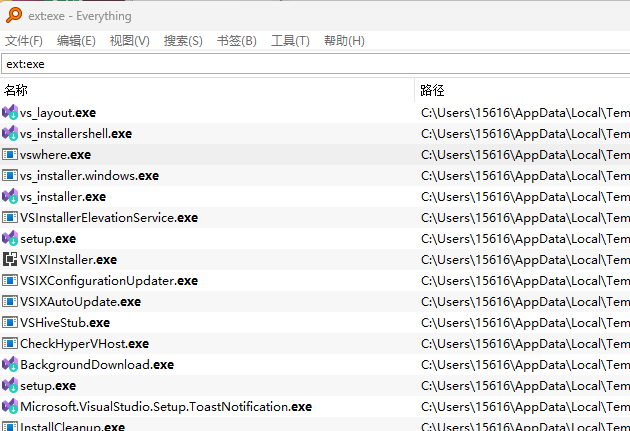Click the Microsoft.VisualStudio.Setup.ToastNotification.exe icon

pyautogui.click(x=10, y=406)
